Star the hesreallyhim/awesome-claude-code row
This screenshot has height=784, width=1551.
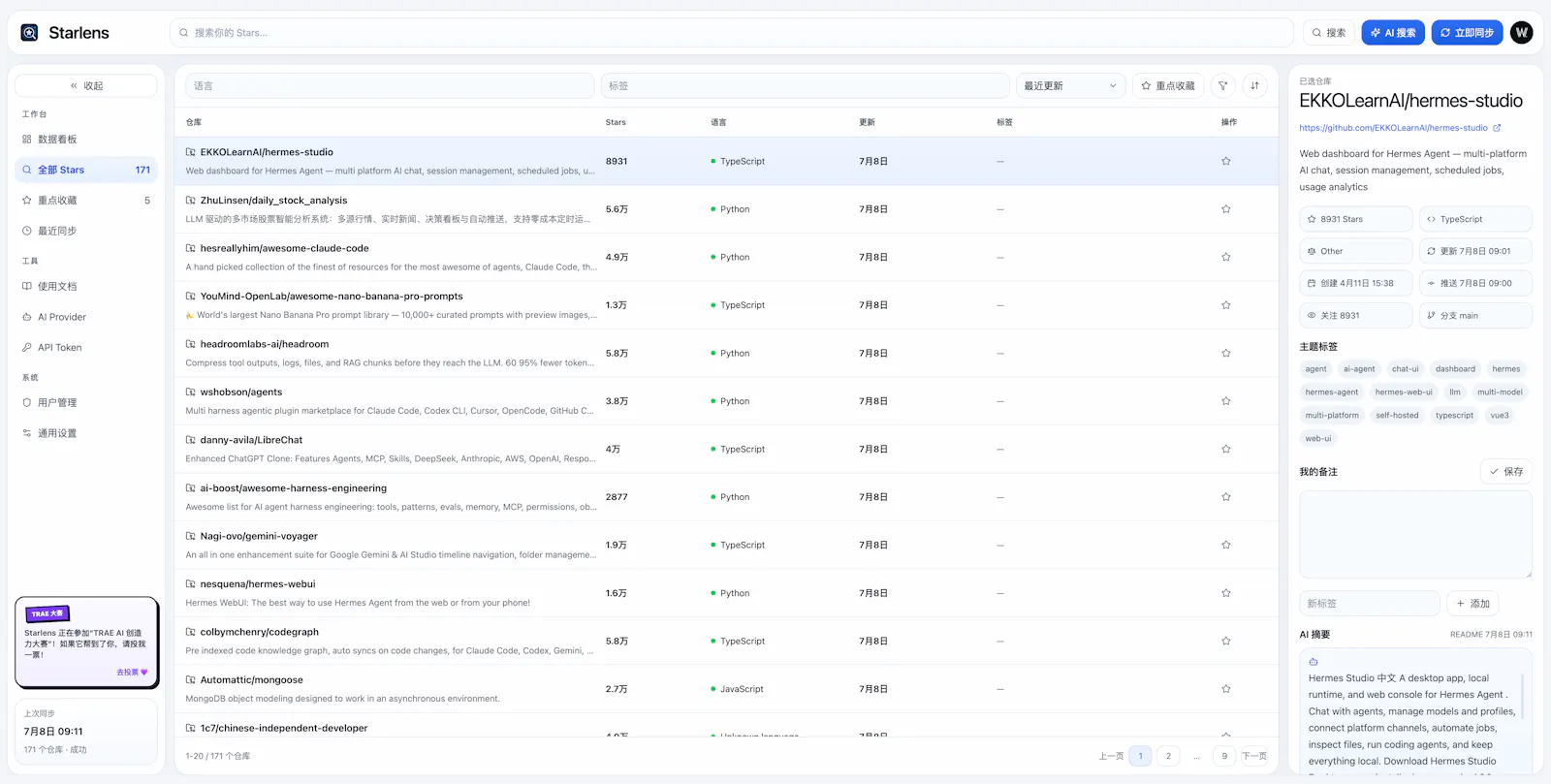[1226, 258]
